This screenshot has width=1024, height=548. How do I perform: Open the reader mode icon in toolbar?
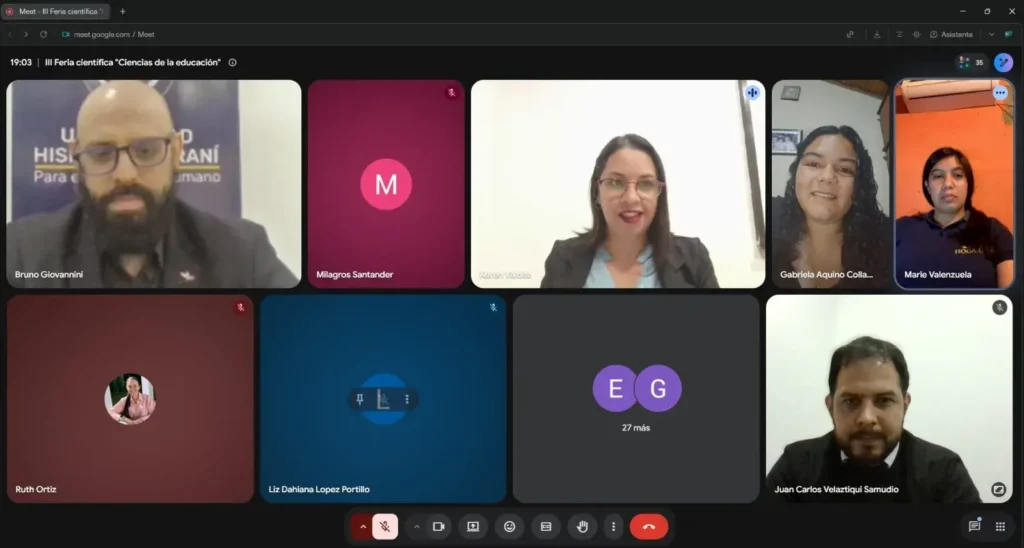click(x=899, y=35)
